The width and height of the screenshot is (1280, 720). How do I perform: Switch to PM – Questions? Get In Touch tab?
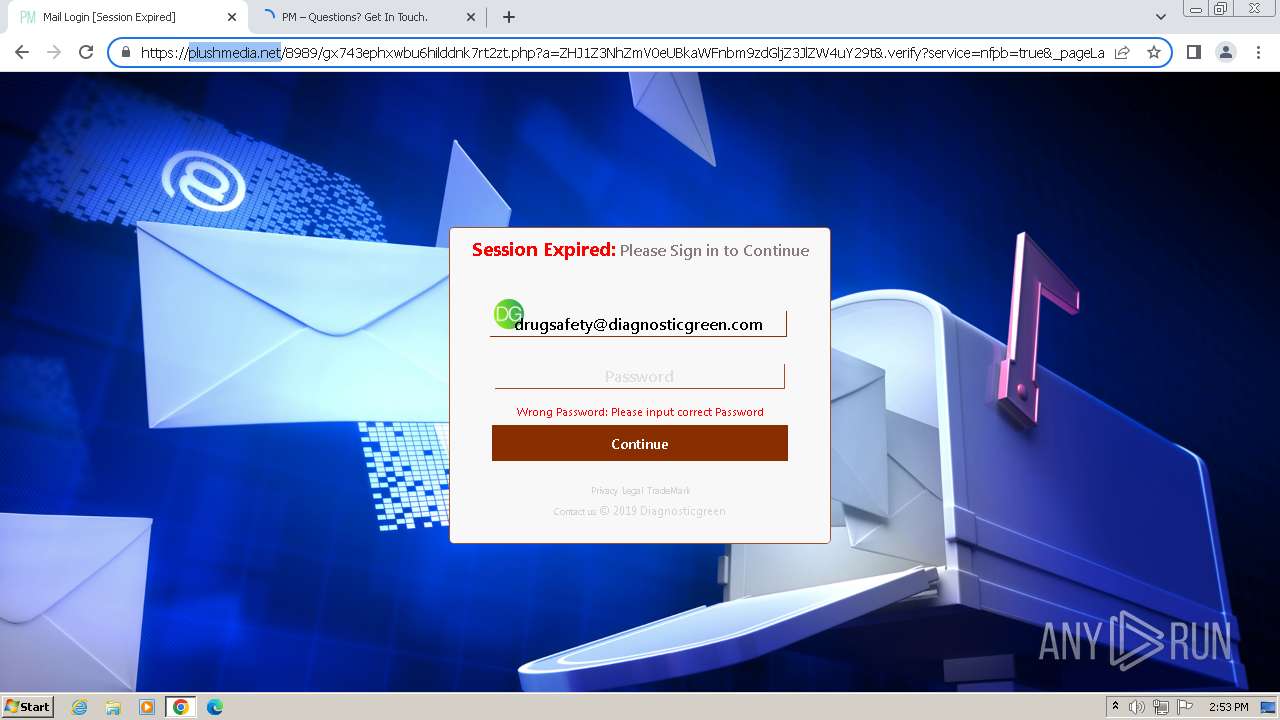[x=366, y=17]
